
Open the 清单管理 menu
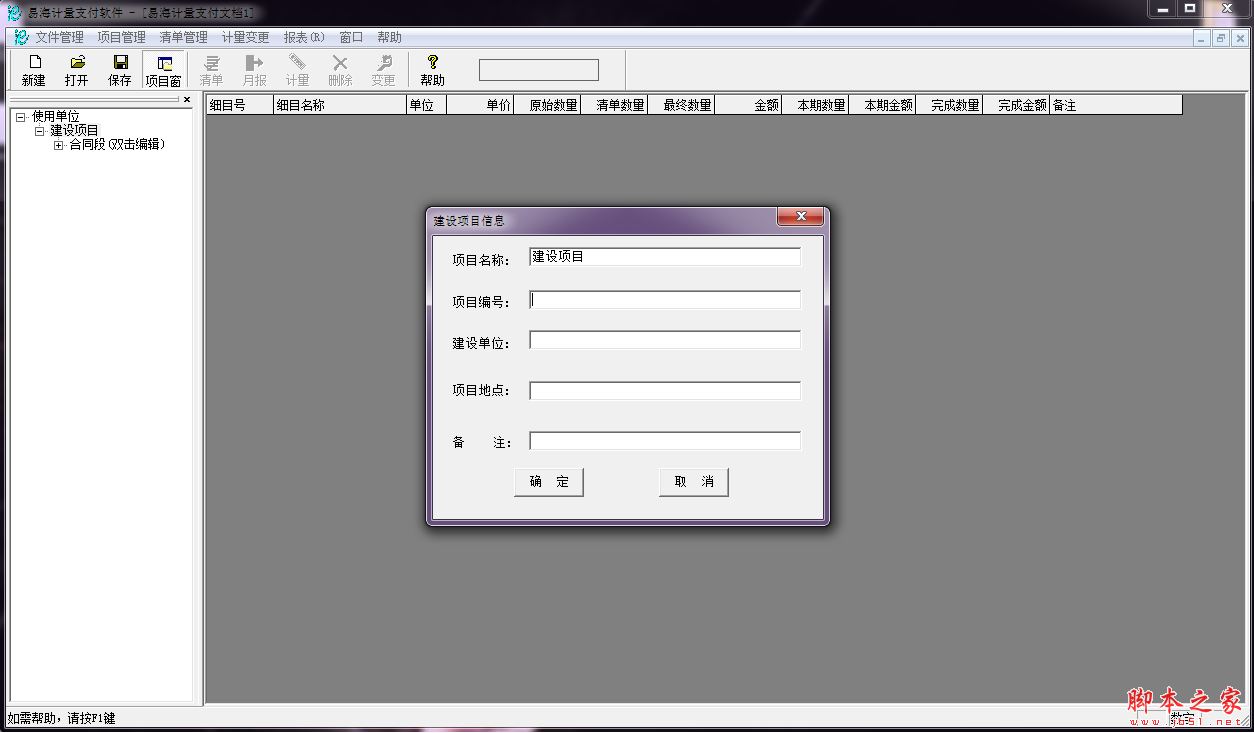coord(184,38)
